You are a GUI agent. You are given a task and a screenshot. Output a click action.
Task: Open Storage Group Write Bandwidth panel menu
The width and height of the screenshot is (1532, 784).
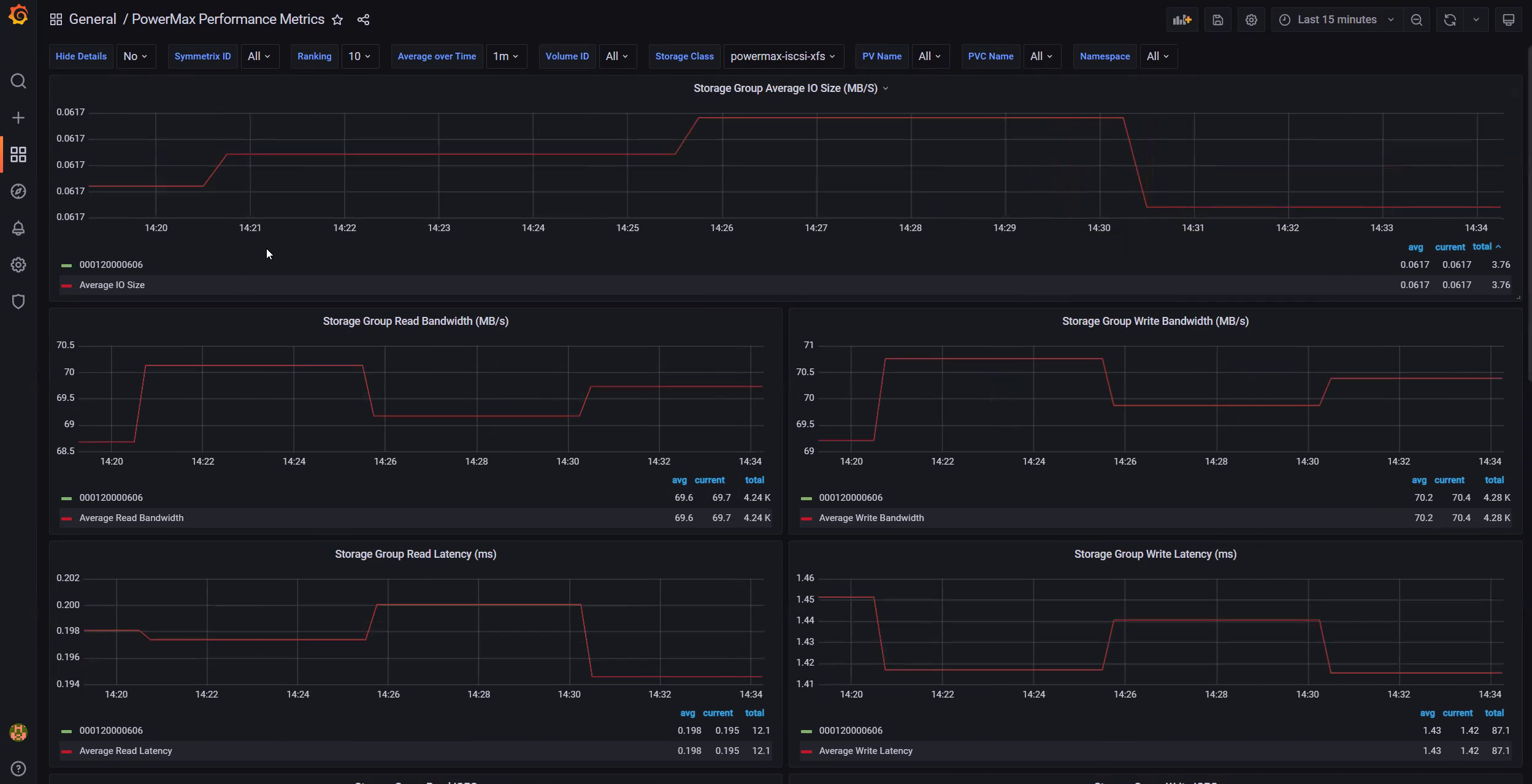tap(1155, 321)
